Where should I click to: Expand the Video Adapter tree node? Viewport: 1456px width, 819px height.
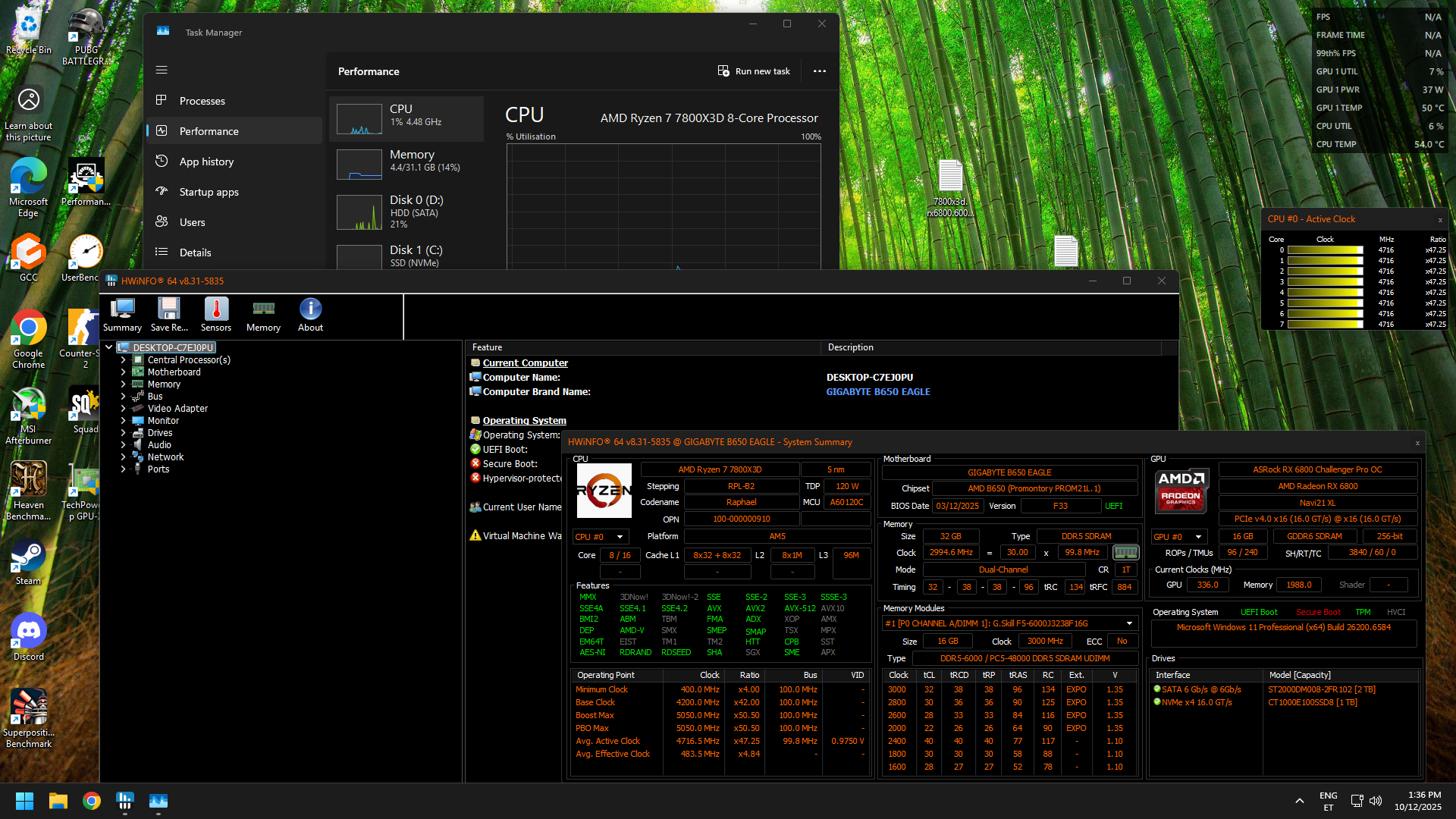click(123, 409)
